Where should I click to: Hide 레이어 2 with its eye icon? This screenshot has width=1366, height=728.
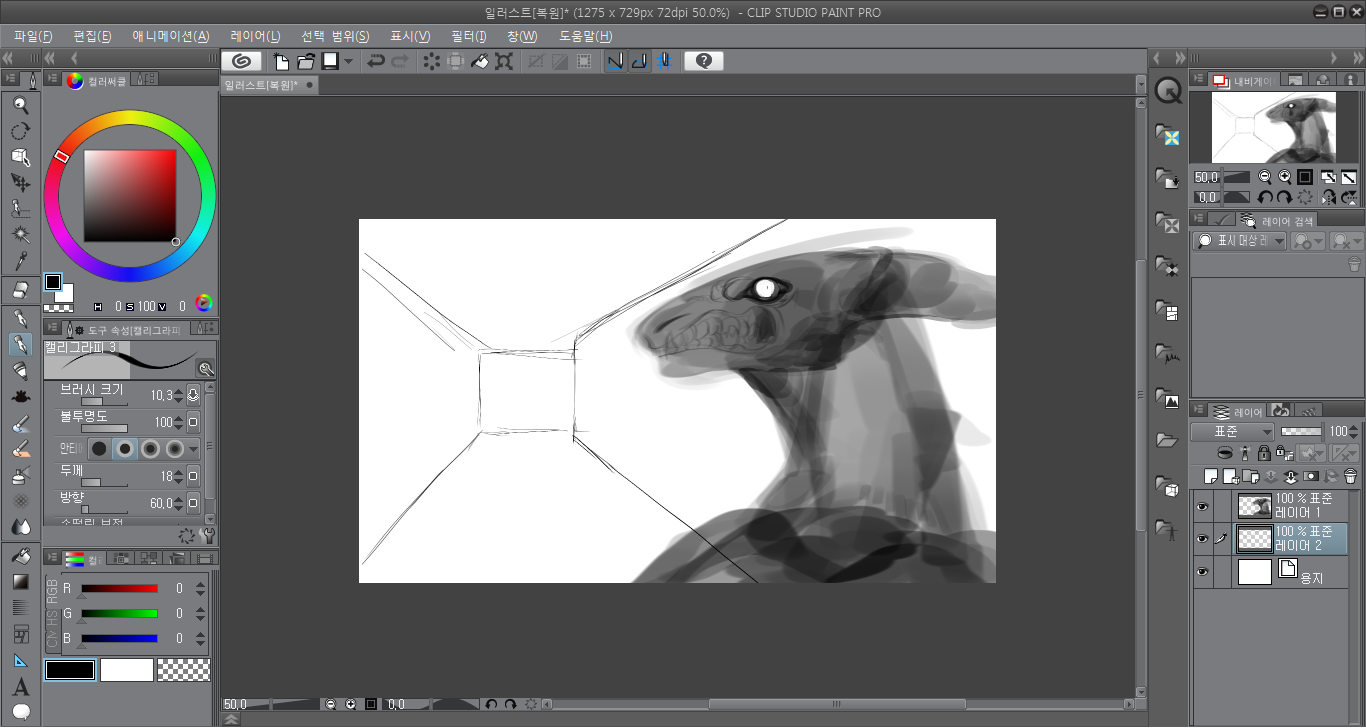[1203, 539]
